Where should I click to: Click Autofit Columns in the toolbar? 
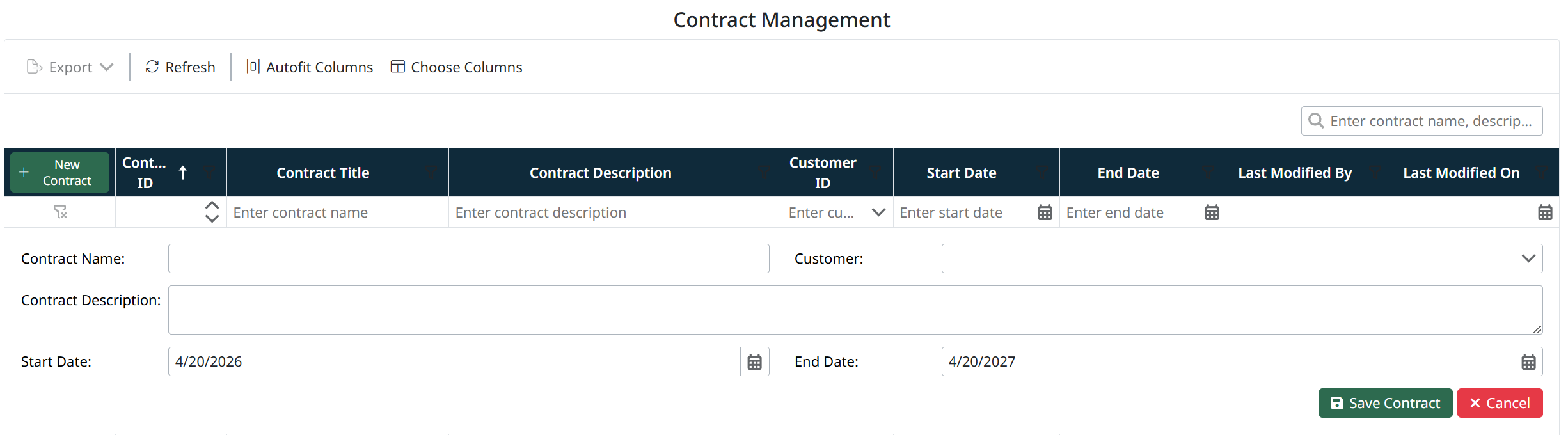(310, 67)
